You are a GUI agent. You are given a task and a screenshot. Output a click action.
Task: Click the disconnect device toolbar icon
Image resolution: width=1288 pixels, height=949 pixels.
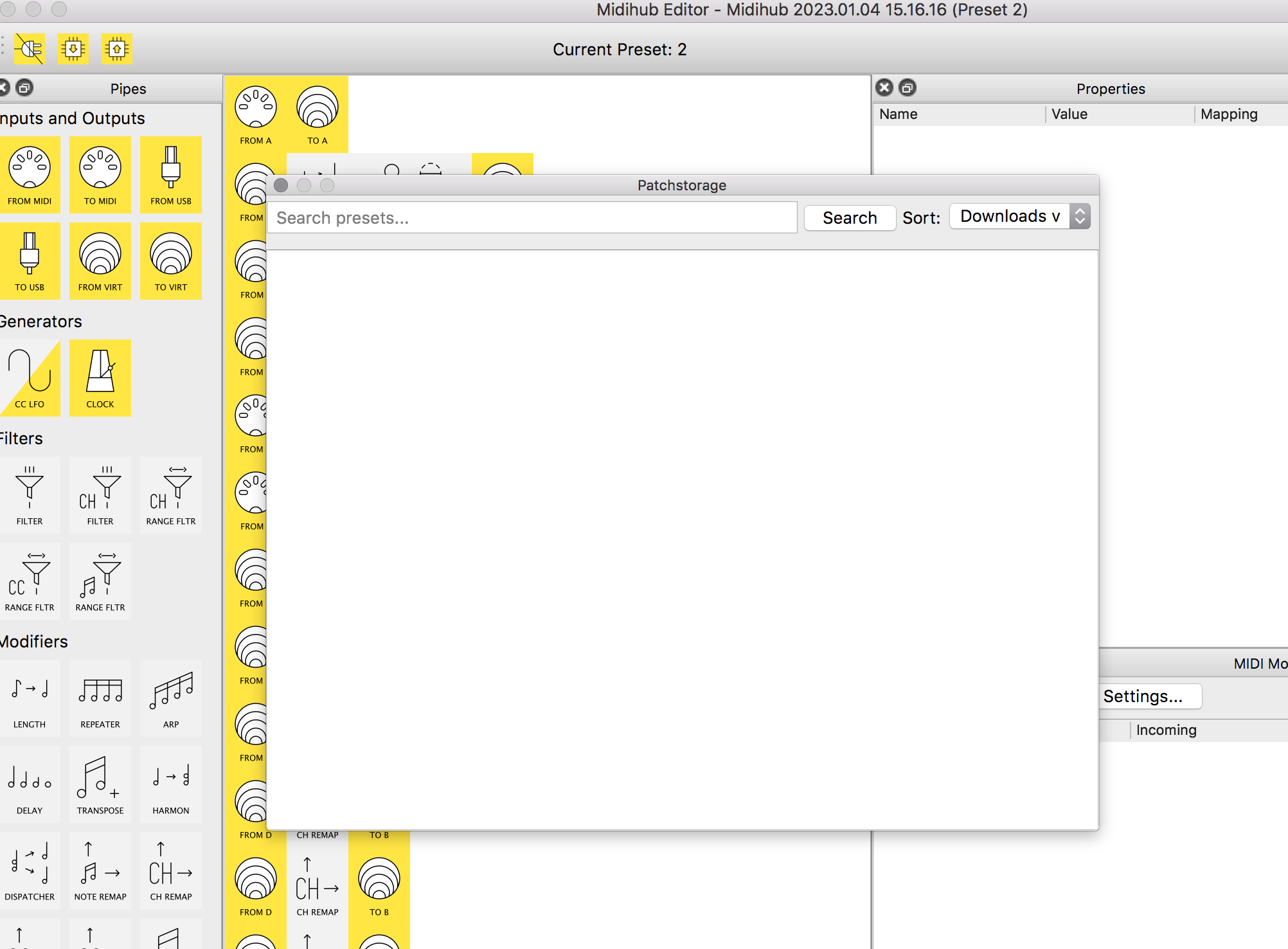point(30,49)
